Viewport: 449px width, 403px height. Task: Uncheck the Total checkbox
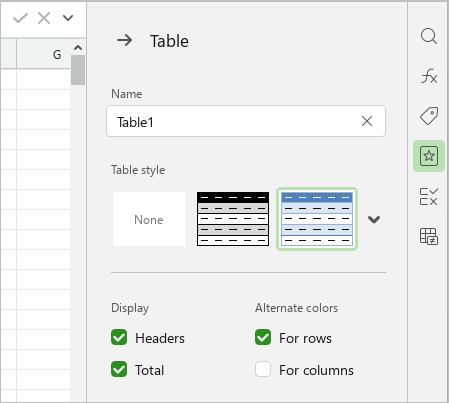pos(119,369)
